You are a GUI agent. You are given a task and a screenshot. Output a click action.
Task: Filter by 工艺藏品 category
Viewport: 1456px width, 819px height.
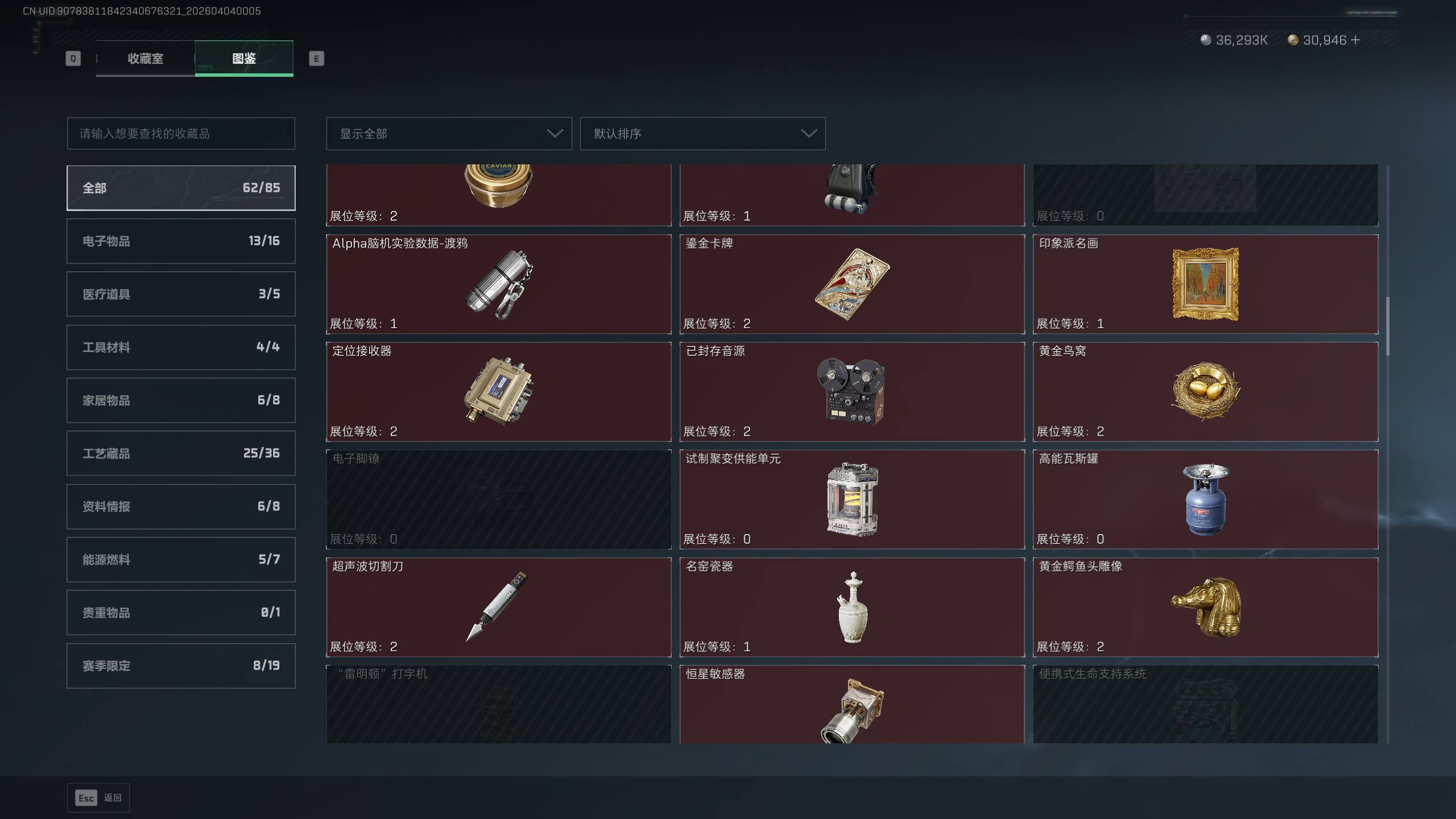(x=181, y=453)
